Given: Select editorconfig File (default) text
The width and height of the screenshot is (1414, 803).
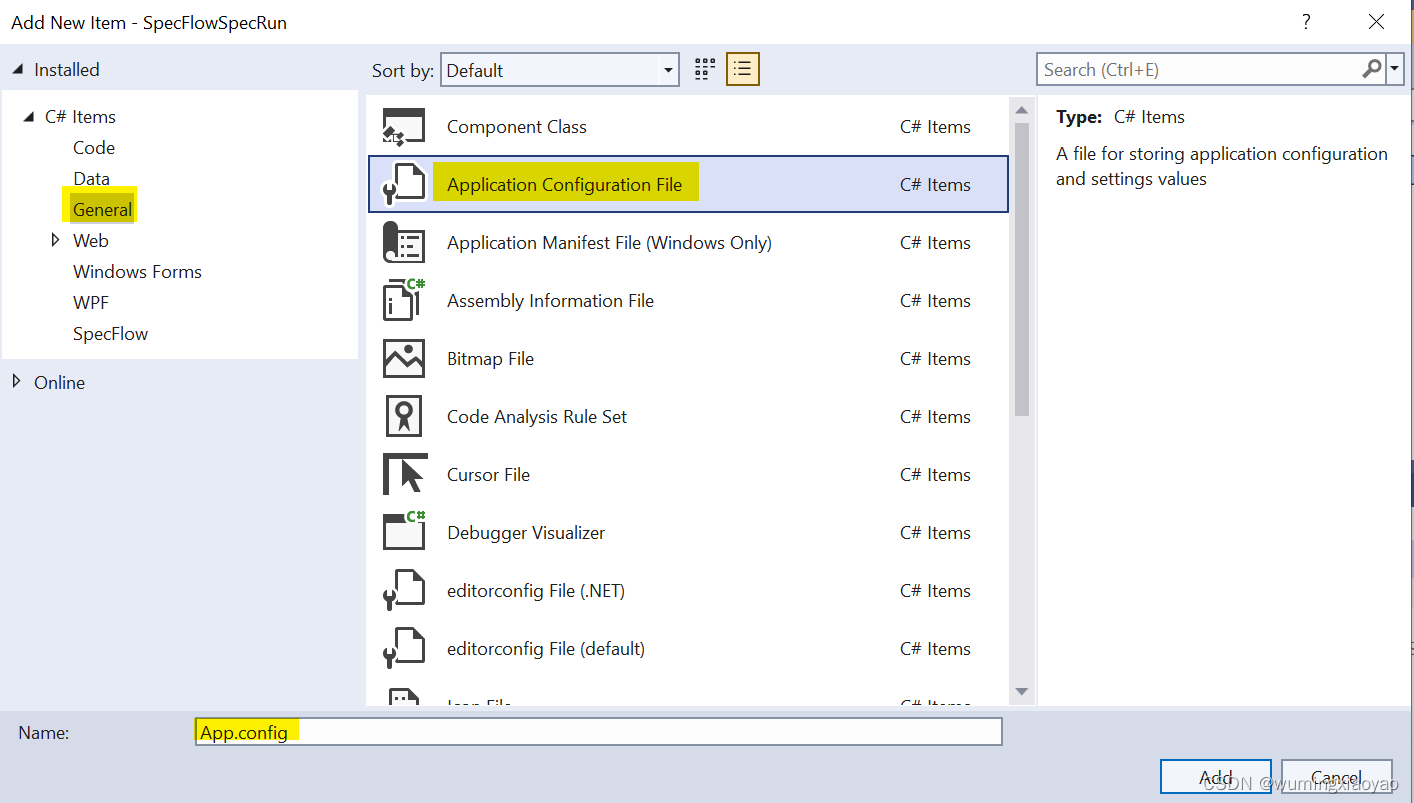Looking at the screenshot, I should point(546,649).
